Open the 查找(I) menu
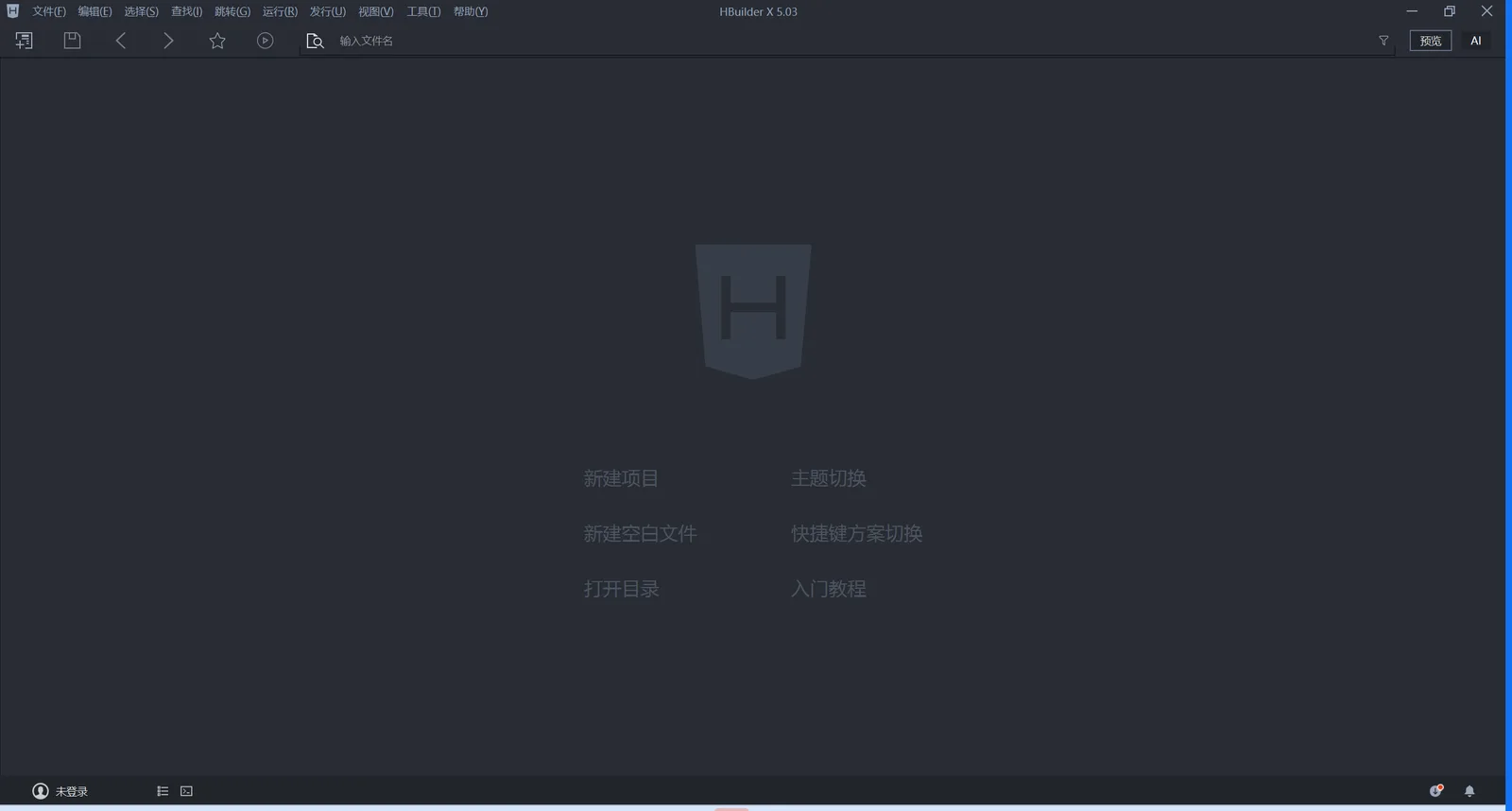Viewport: 1512px width, 811px height. [x=186, y=11]
